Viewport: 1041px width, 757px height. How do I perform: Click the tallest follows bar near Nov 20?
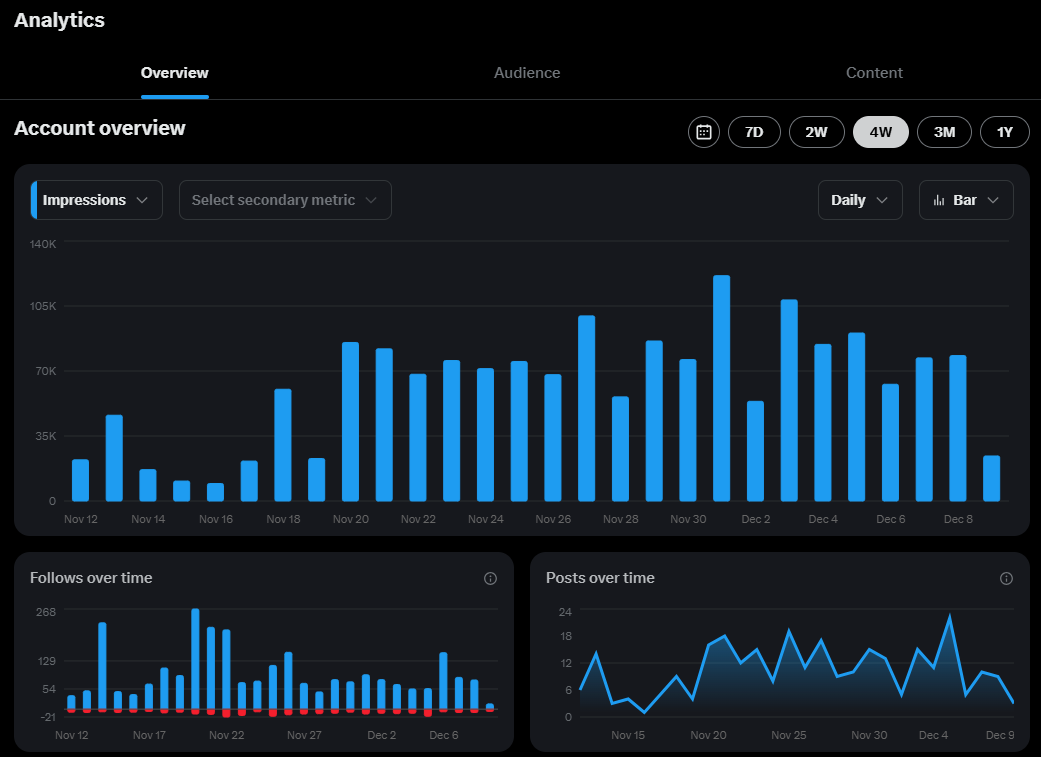[195, 661]
